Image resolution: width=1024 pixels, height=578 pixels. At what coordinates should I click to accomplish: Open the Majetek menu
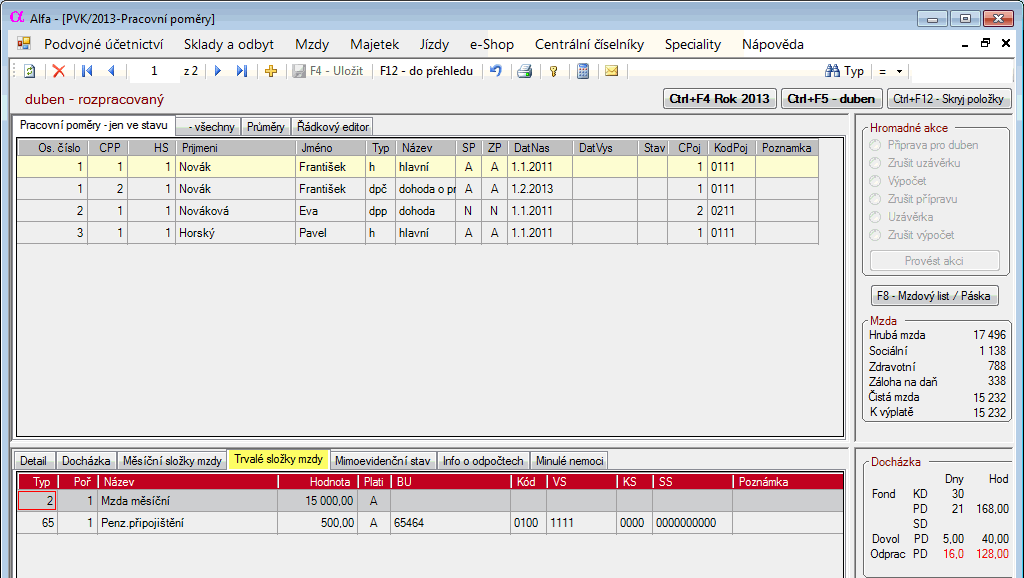pos(374,44)
